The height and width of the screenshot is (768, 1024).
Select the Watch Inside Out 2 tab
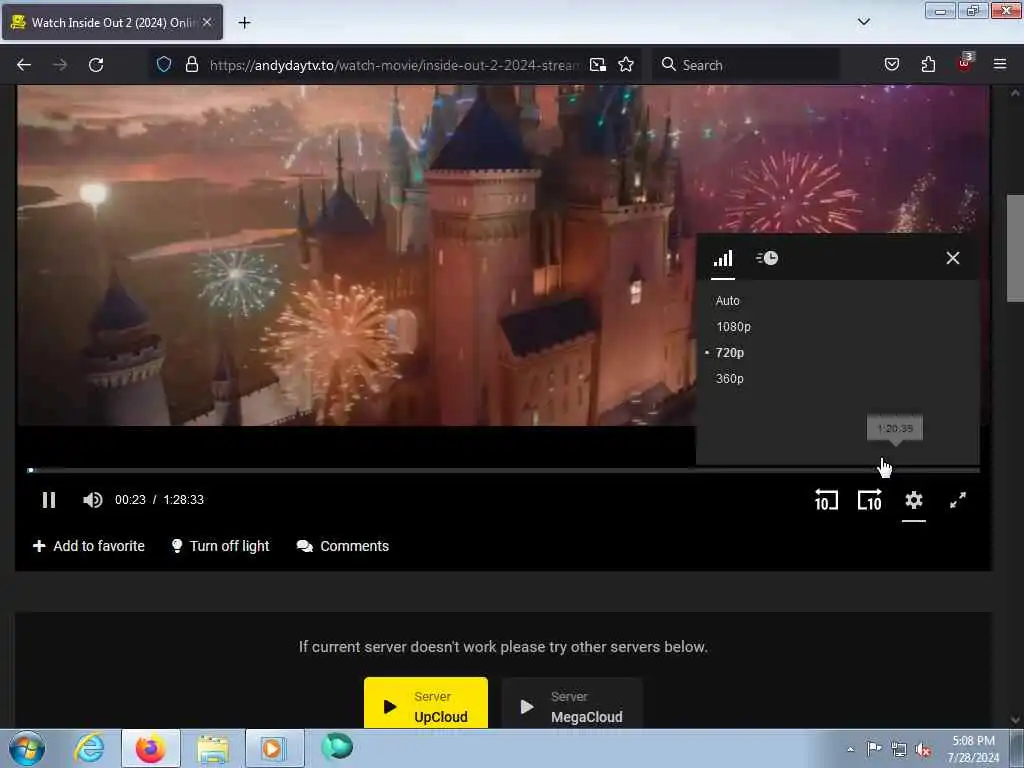(x=112, y=23)
